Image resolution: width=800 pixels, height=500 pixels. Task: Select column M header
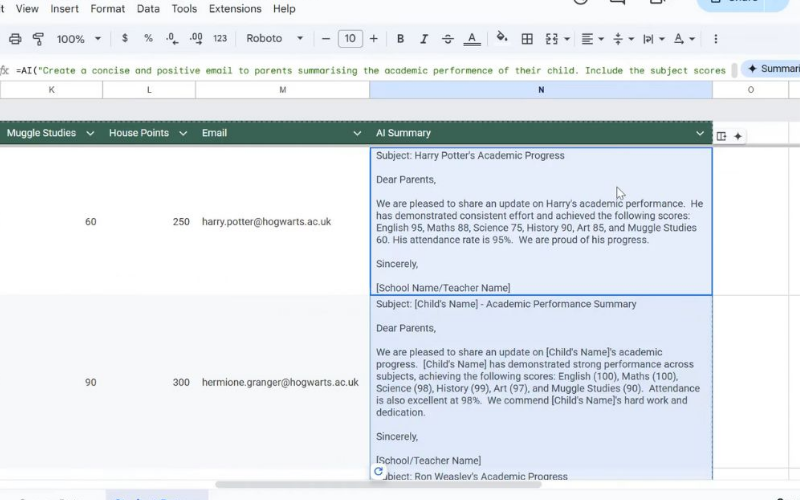pos(283,90)
